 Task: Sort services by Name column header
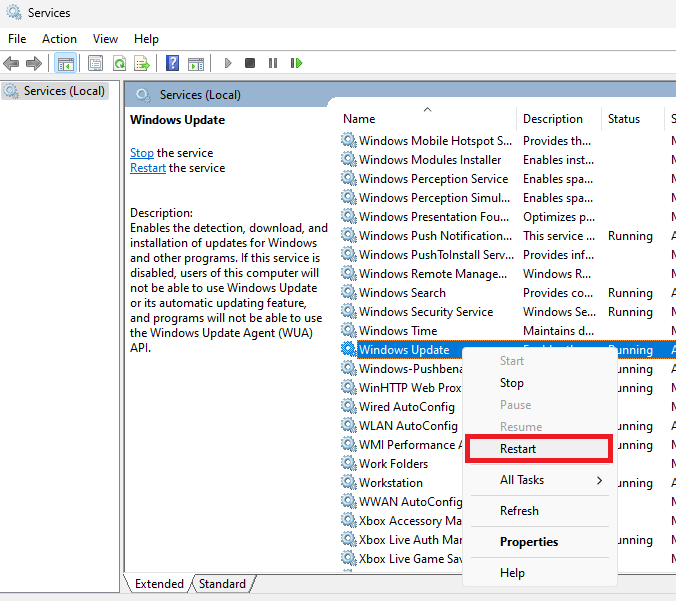(359, 118)
